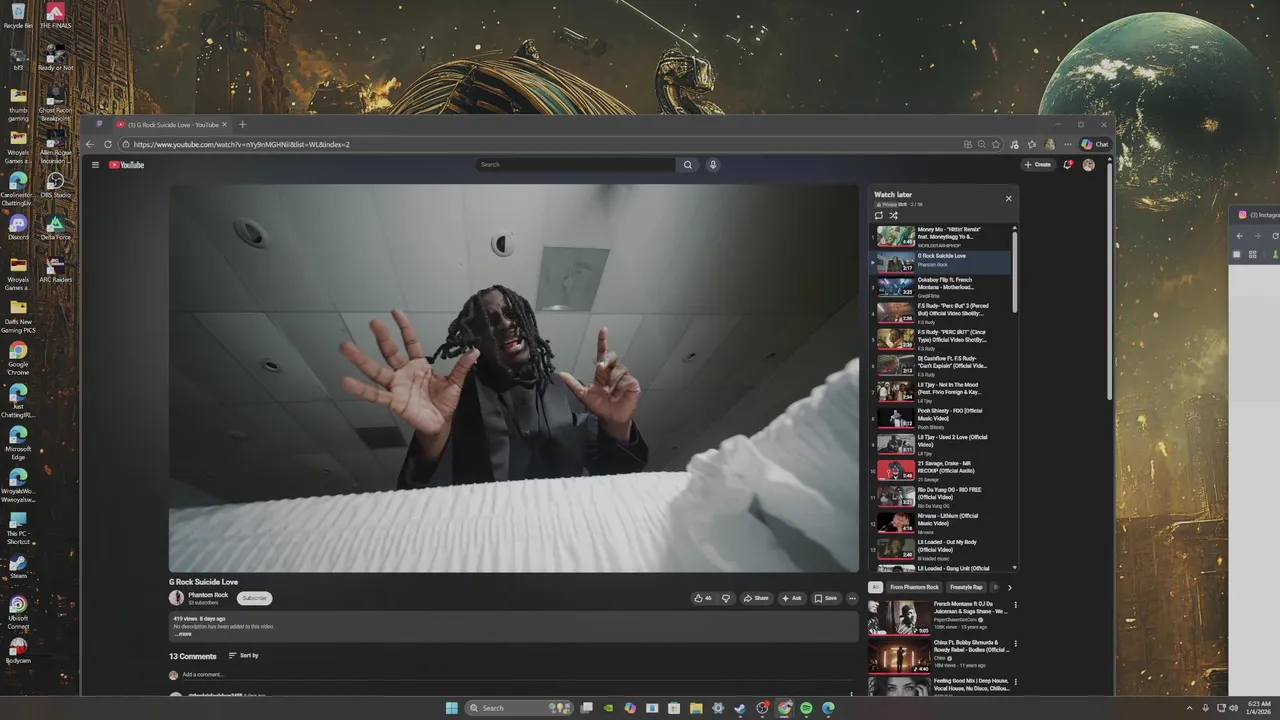
Task: Click the YouTube search input field
Action: point(576,165)
